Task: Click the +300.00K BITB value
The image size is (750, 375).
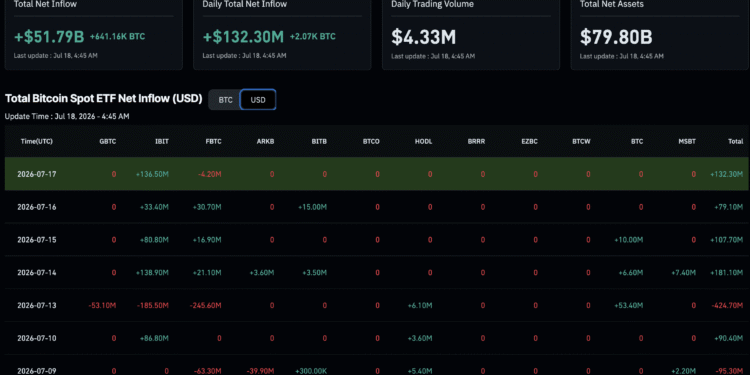Action: click(311, 371)
